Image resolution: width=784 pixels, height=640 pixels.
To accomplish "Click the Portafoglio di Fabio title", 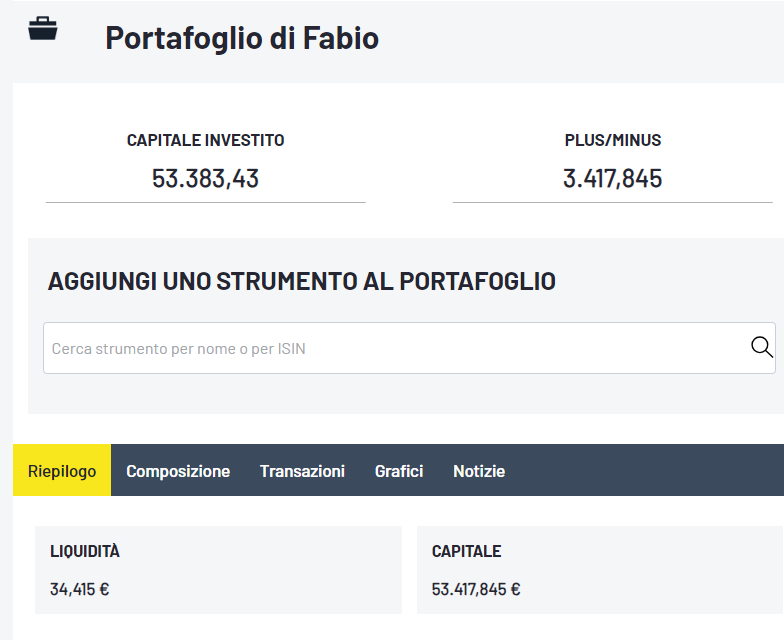I will [242, 38].
